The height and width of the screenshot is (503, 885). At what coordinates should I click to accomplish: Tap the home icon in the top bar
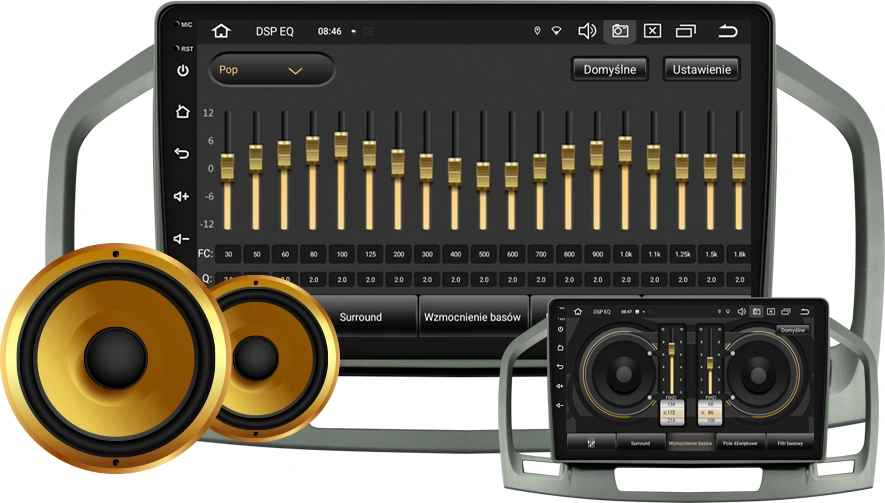pos(221,31)
